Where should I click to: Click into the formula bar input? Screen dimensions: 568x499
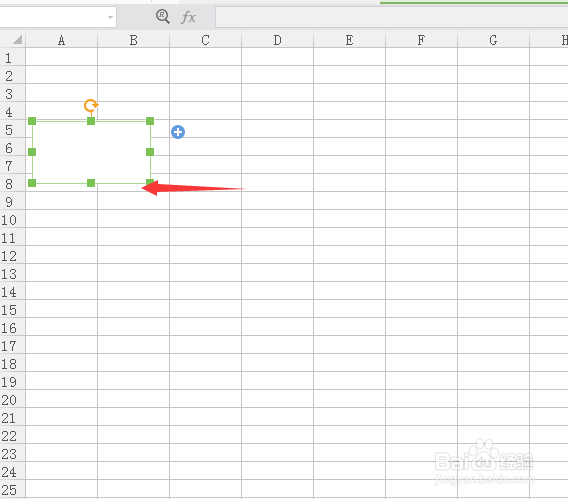point(392,17)
